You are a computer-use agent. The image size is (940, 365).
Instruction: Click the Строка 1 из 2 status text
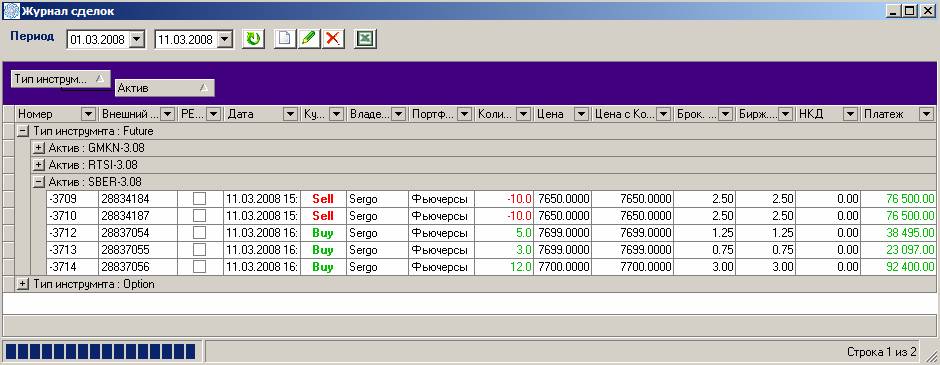881,351
